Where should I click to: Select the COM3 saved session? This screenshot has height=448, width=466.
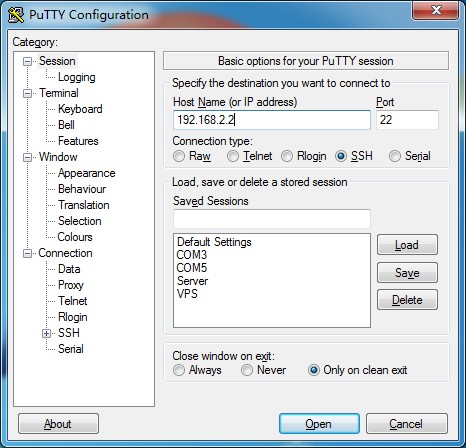(x=192, y=255)
